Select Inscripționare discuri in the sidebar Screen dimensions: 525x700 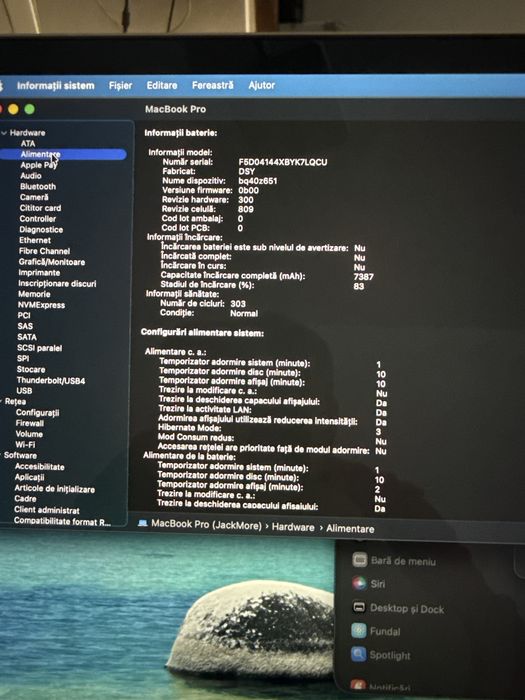pyautogui.click(x=57, y=283)
